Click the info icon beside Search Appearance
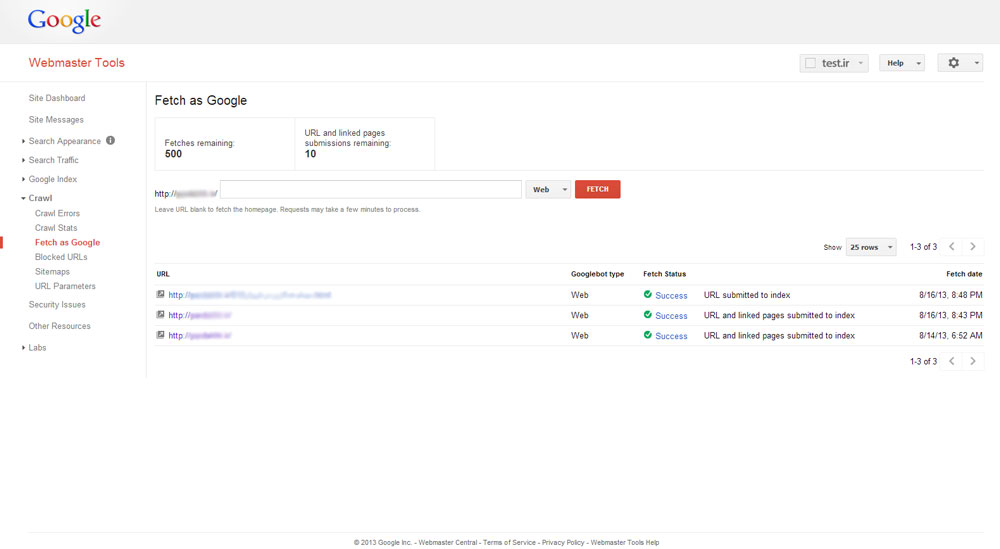The image size is (1000, 549). (x=110, y=140)
